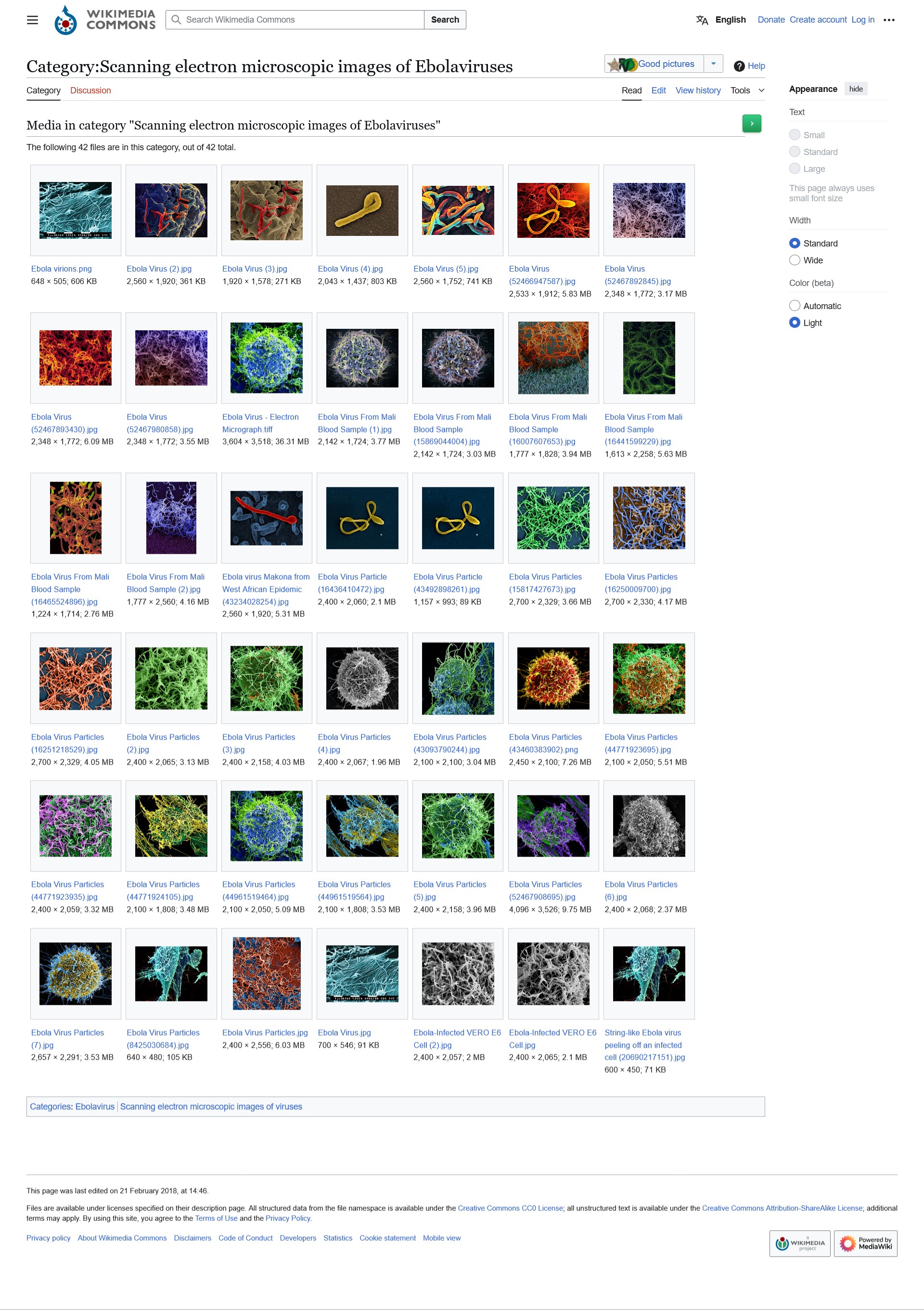Screen dimensions: 924x1310
Task: Switch to the Discussion tab
Action: pos(90,91)
